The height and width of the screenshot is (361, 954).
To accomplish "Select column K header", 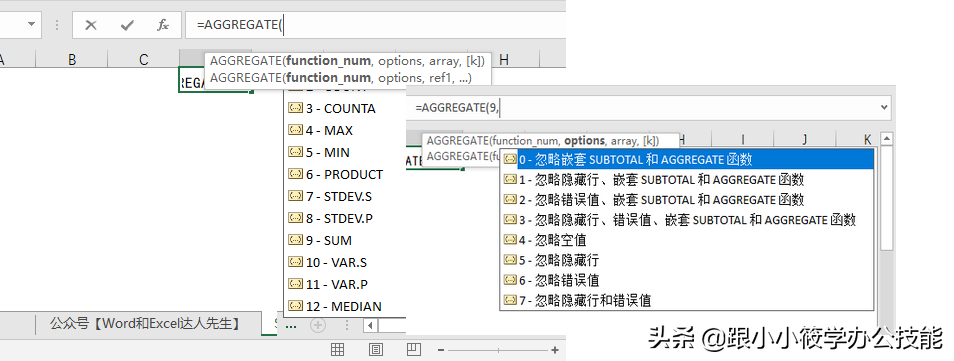I will pyautogui.click(x=868, y=140).
